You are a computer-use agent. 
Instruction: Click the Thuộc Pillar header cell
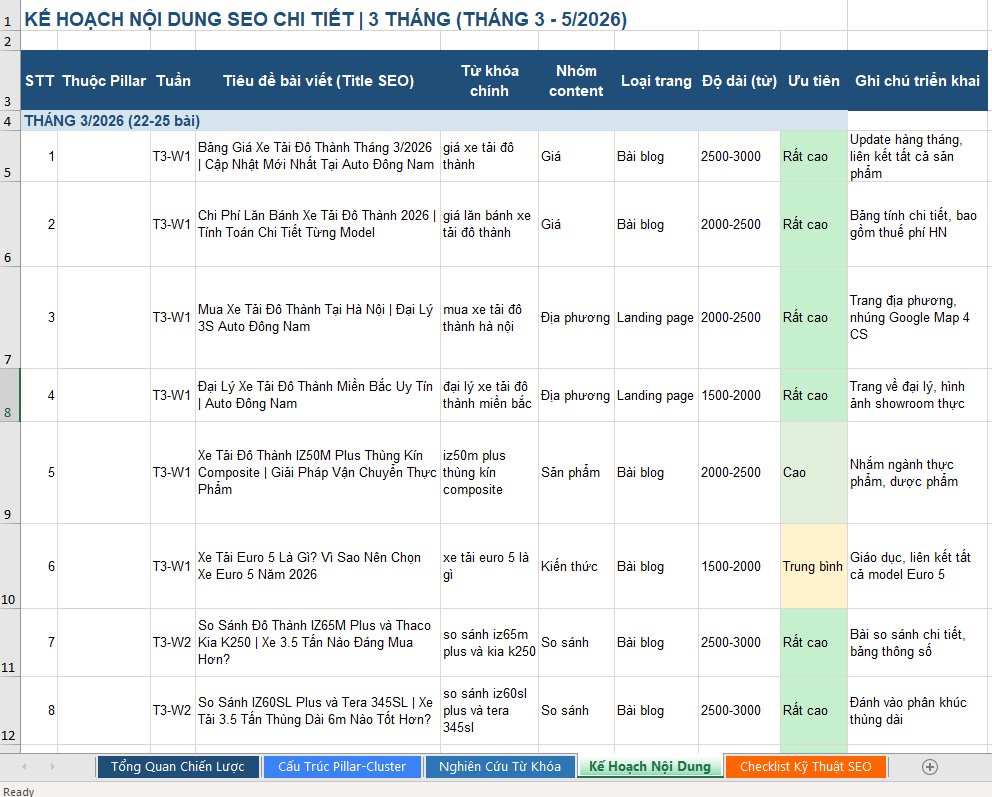(104, 80)
